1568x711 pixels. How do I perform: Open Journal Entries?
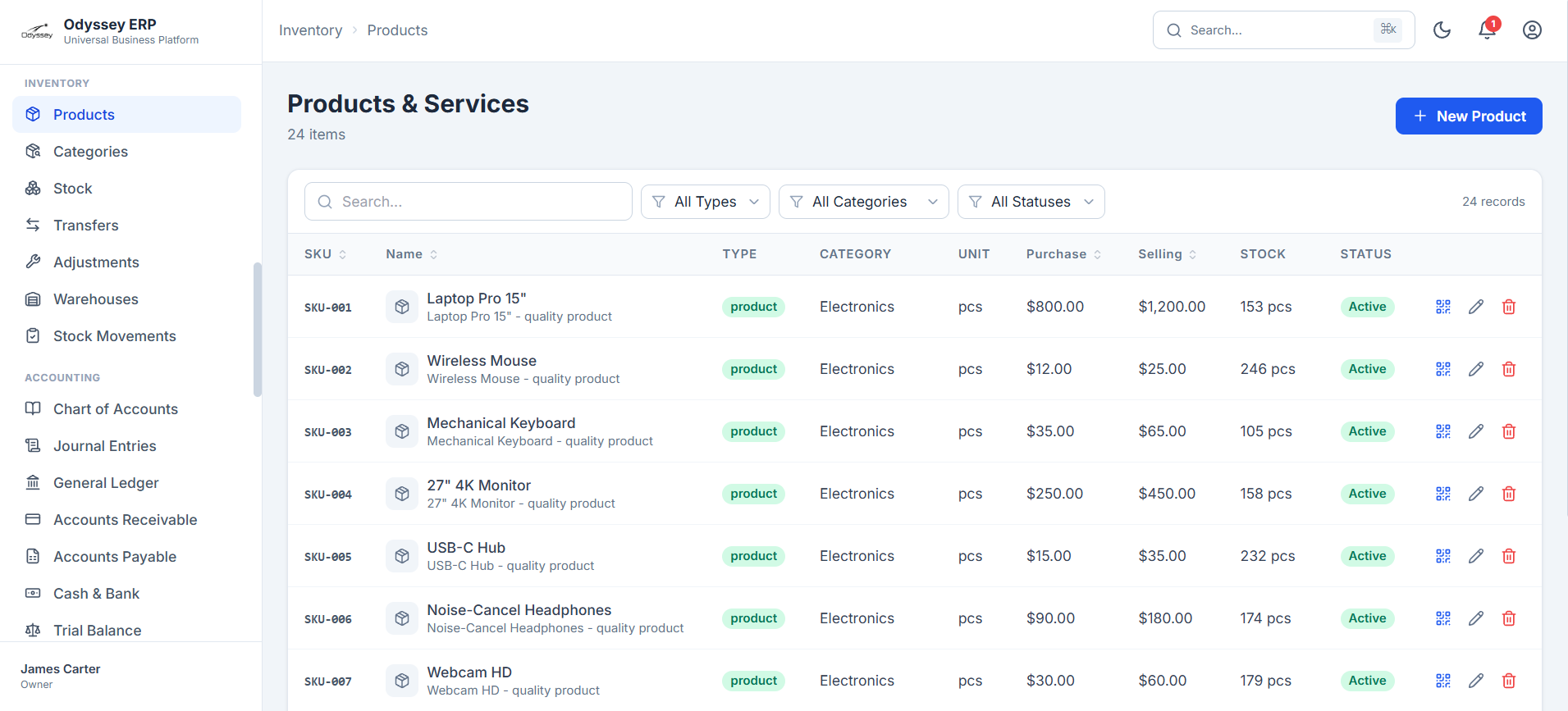[x=126, y=446]
